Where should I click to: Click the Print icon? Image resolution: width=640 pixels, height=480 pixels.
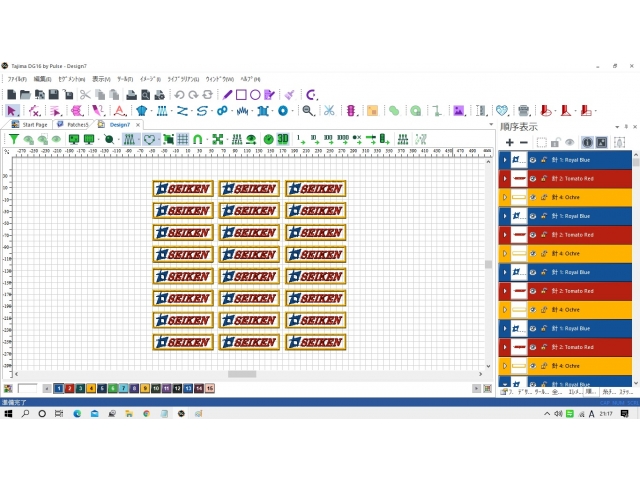point(131,95)
